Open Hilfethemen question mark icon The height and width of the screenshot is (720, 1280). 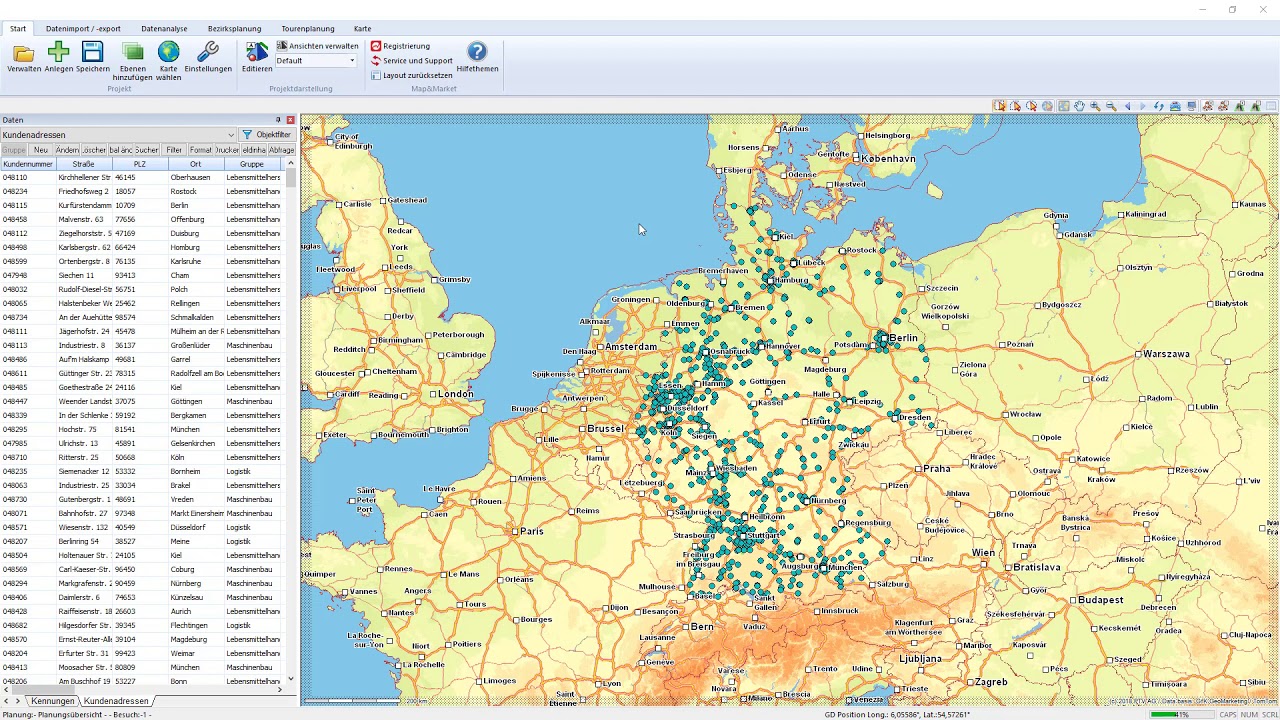477,58
